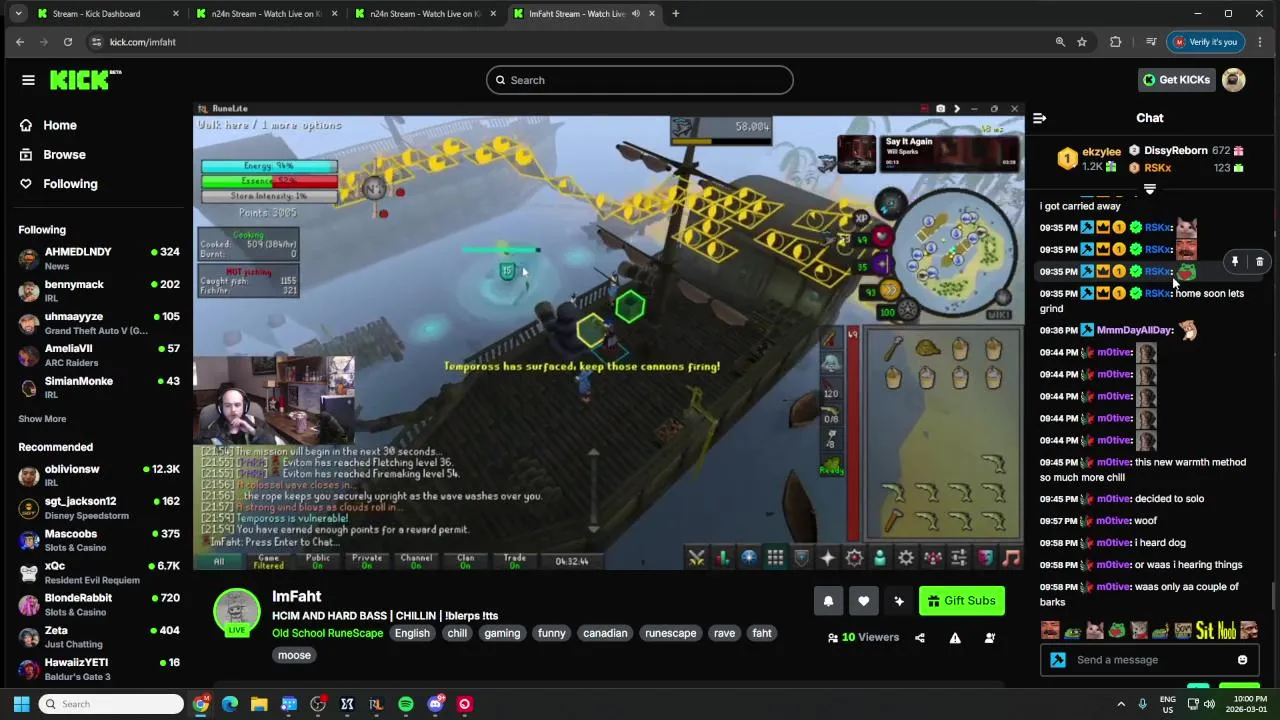
Task: Click the chat panel scrollbar
Action: coord(1273,595)
